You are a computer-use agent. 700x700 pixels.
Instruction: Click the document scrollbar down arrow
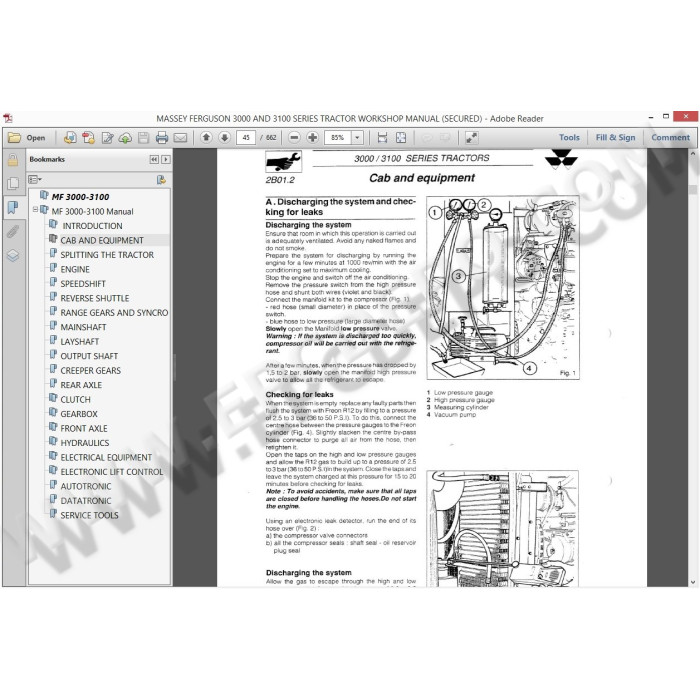pyautogui.click(x=693, y=582)
